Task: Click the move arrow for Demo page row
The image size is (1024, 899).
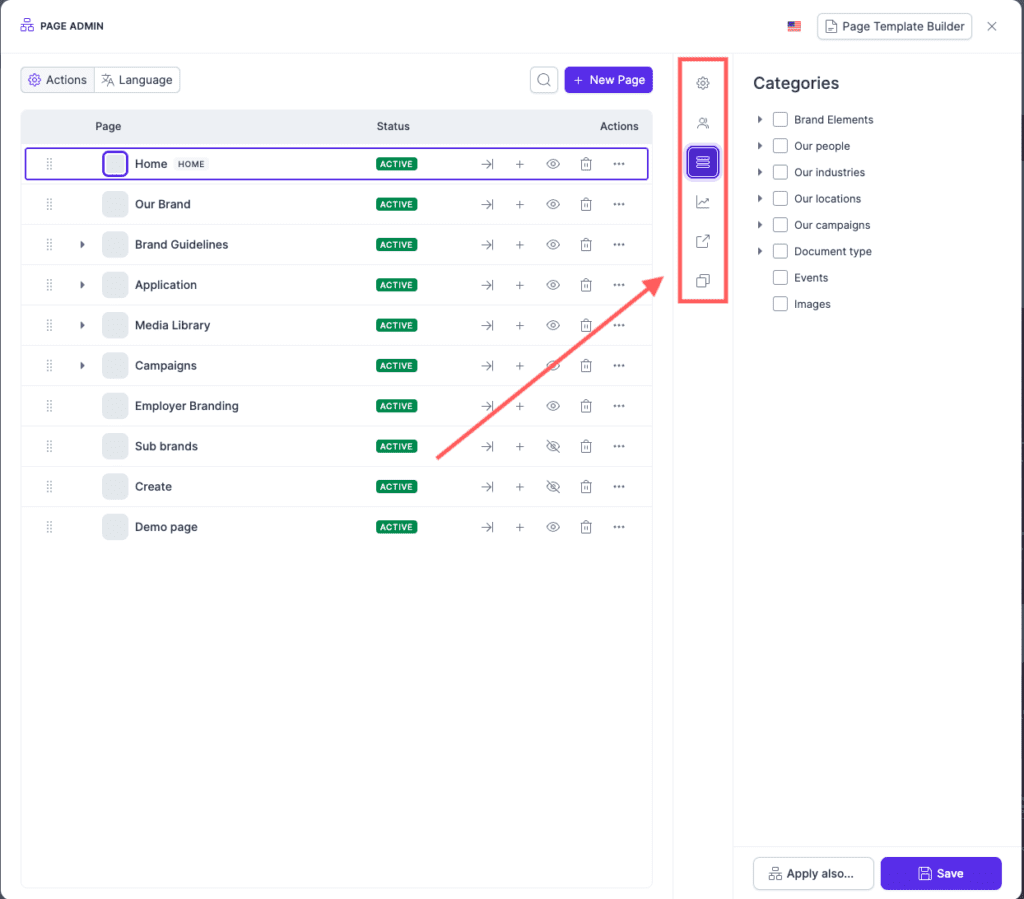Action: click(x=487, y=527)
